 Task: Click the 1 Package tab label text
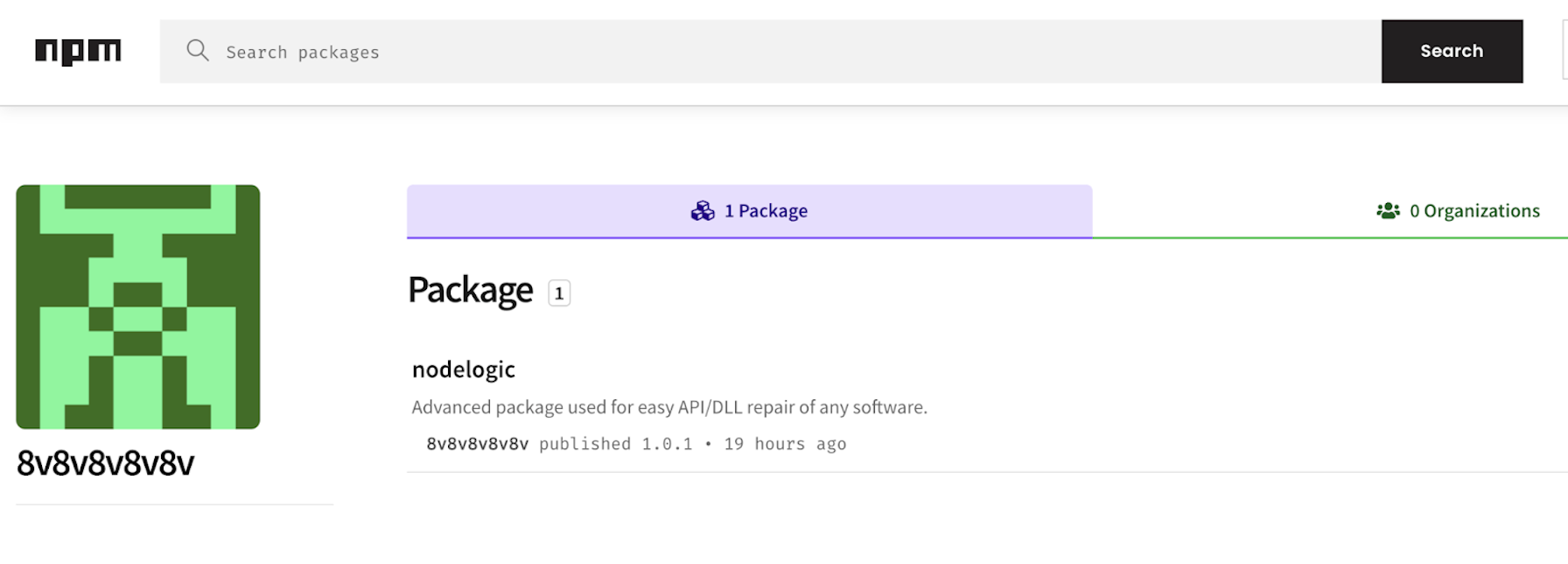[766, 210]
